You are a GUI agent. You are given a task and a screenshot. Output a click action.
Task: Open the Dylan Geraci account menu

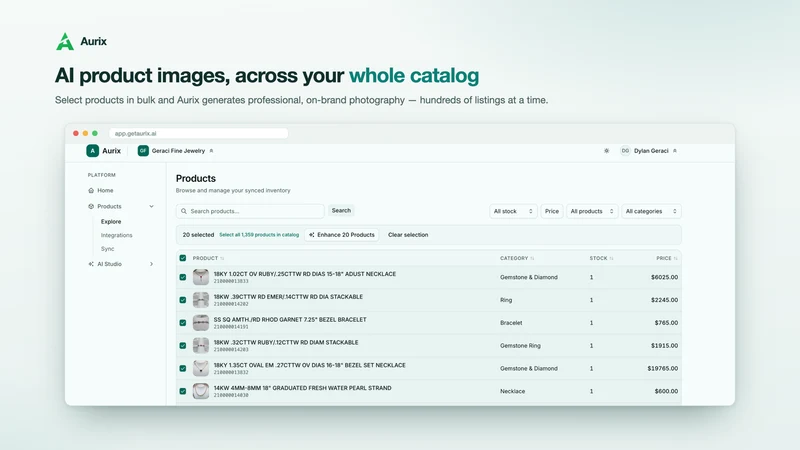click(x=649, y=151)
